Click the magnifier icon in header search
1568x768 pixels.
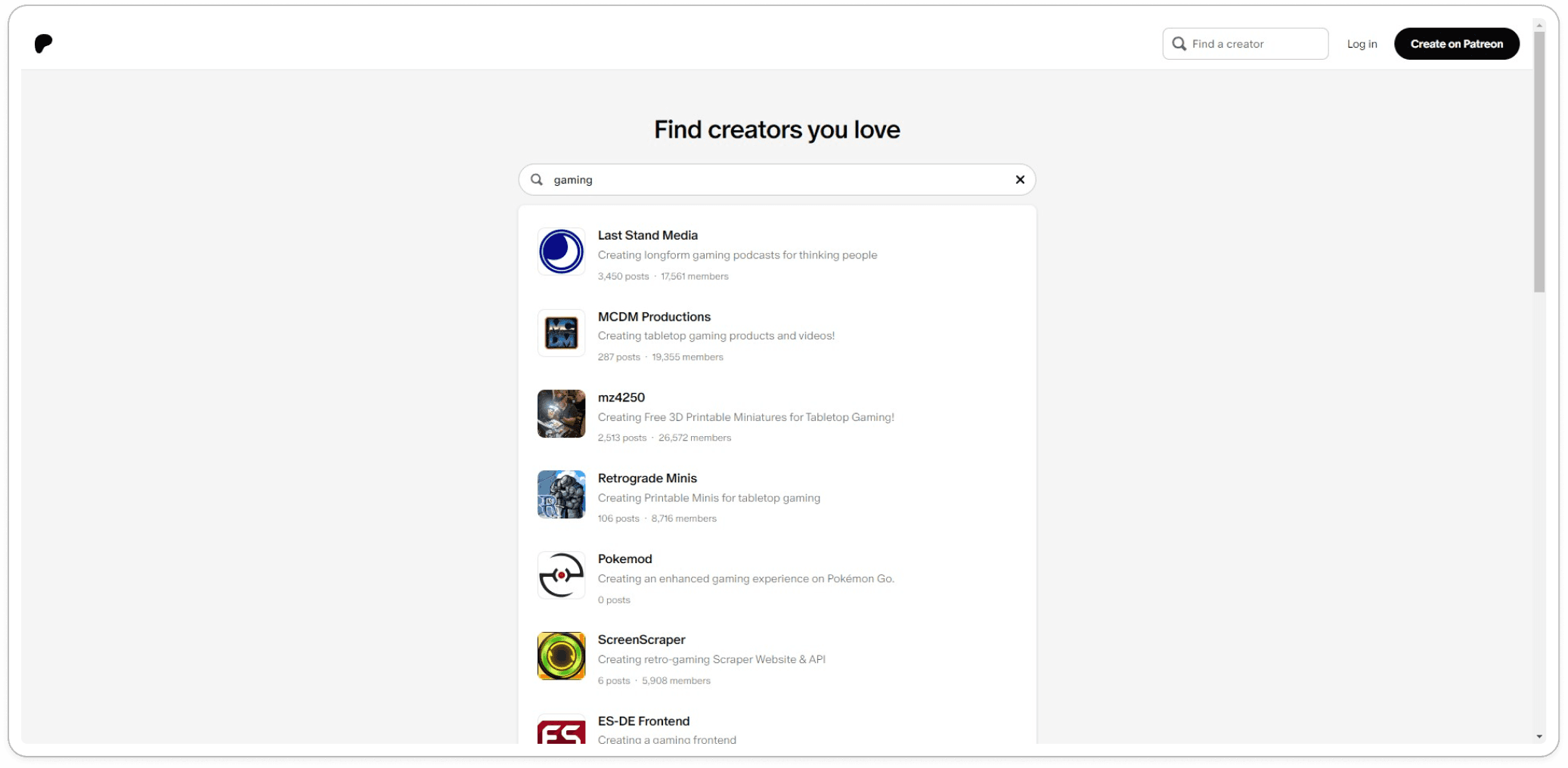[x=1179, y=44]
